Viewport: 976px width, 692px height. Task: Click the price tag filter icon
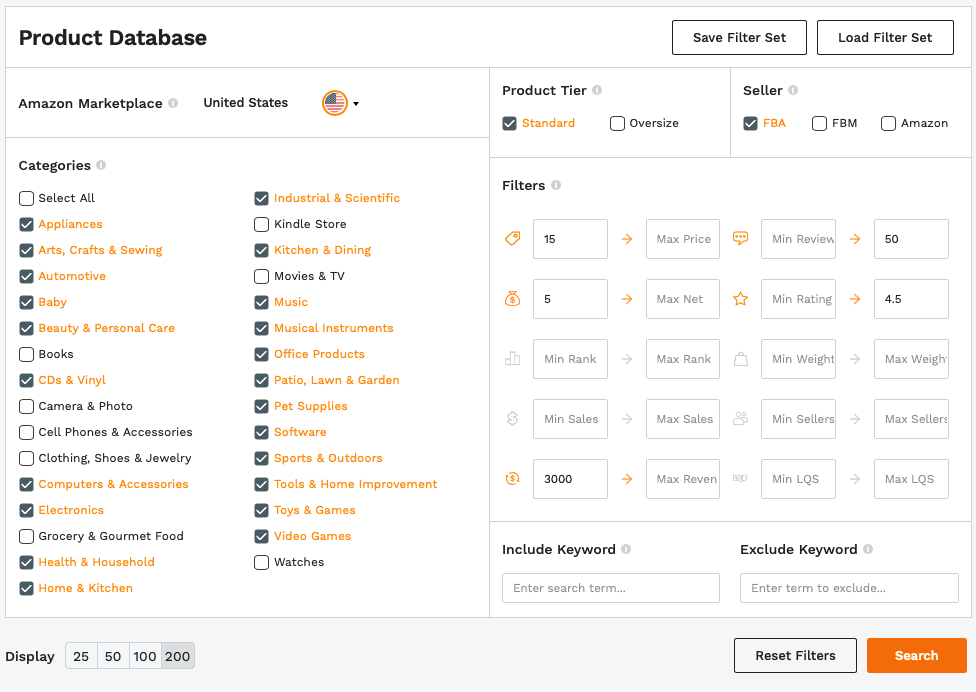pyautogui.click(x=512, y=238)
